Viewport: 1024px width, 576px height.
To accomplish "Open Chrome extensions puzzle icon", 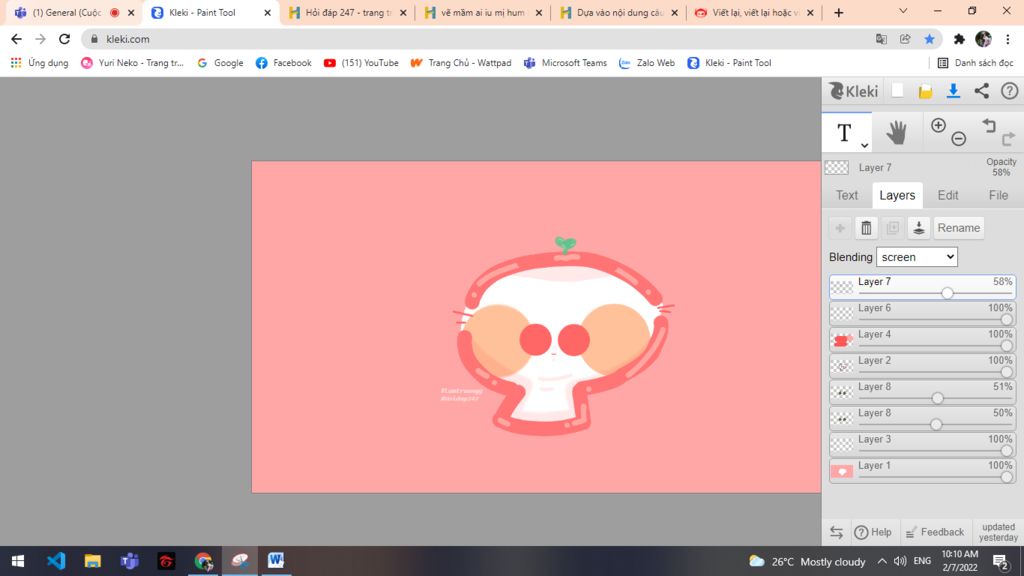I will point(959,39).
